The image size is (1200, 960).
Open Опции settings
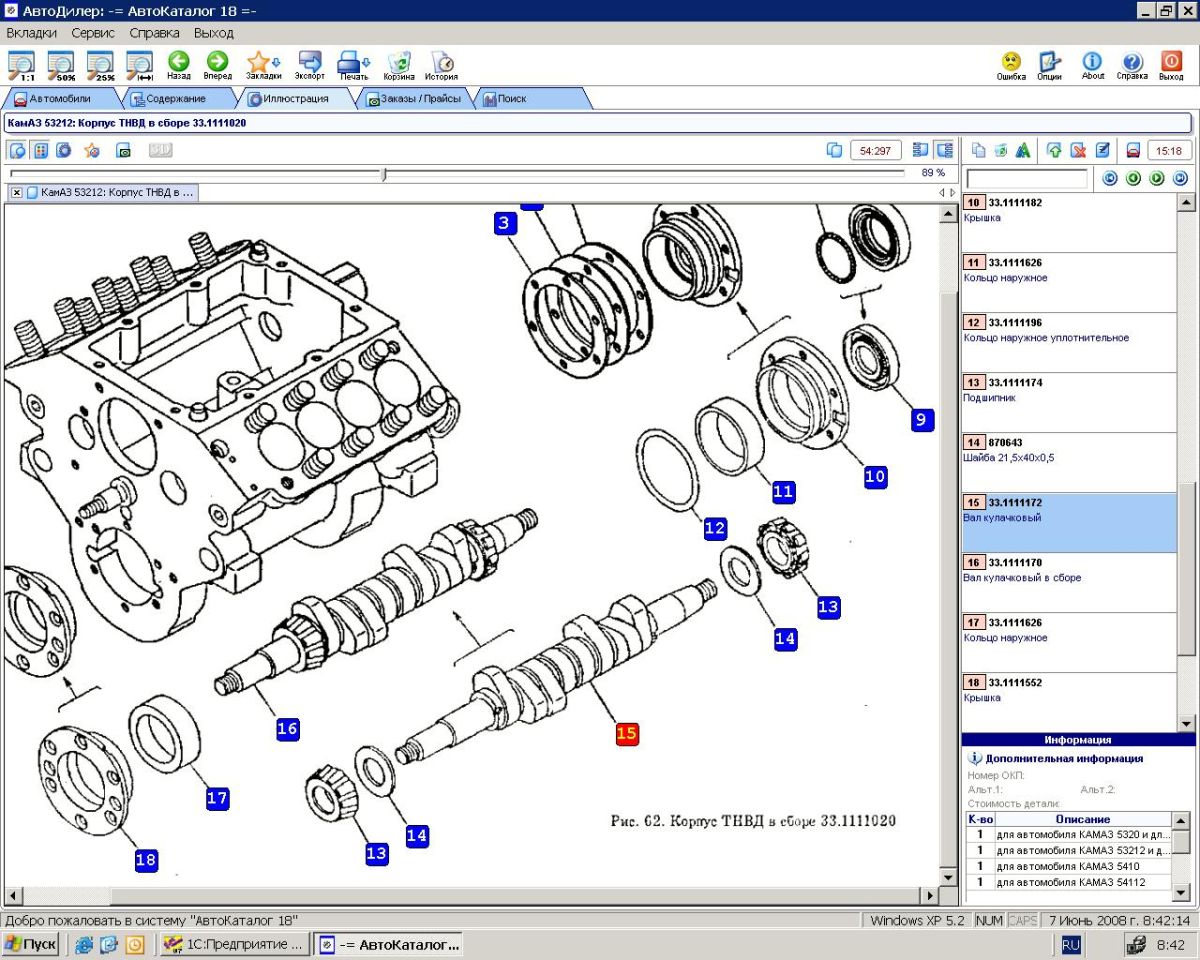point(1049,65)
